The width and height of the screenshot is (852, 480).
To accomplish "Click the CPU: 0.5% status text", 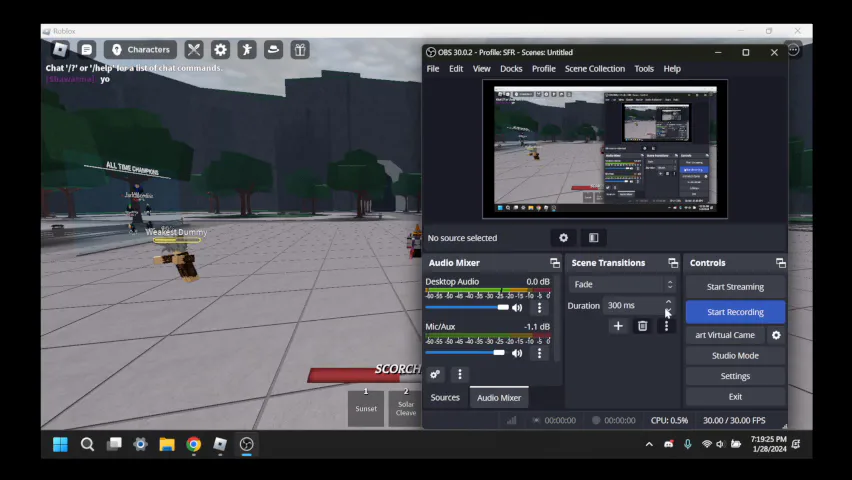I will click(669, 420).
